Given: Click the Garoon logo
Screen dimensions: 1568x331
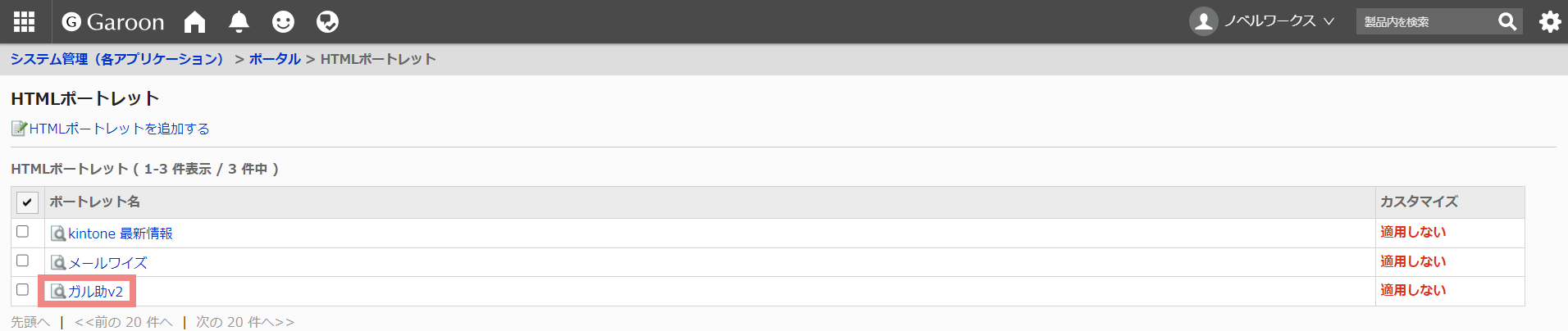Looking at the screenshot, I should [x=113, y=22].
